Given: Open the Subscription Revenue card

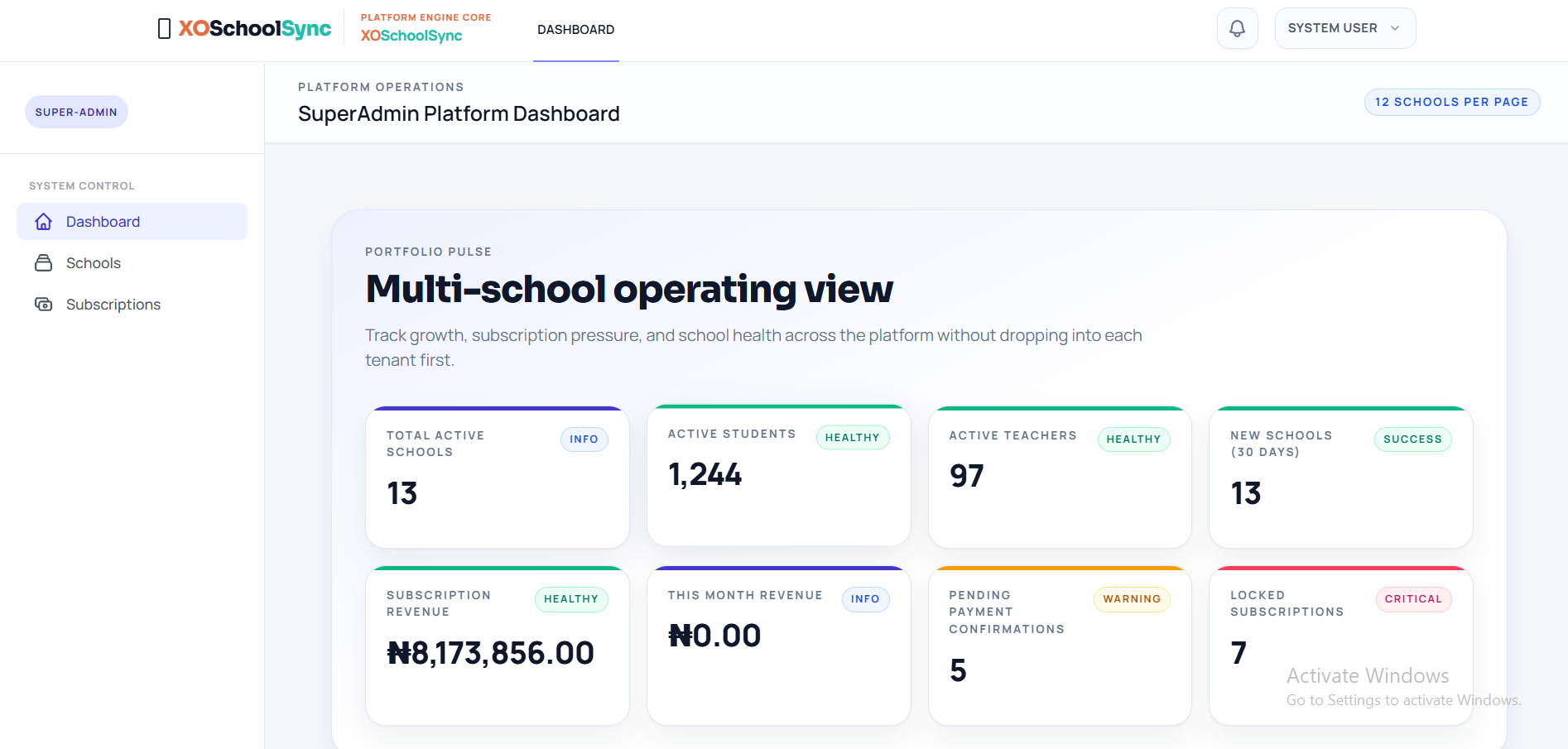Looking at the screenshot, I should 498,646.
